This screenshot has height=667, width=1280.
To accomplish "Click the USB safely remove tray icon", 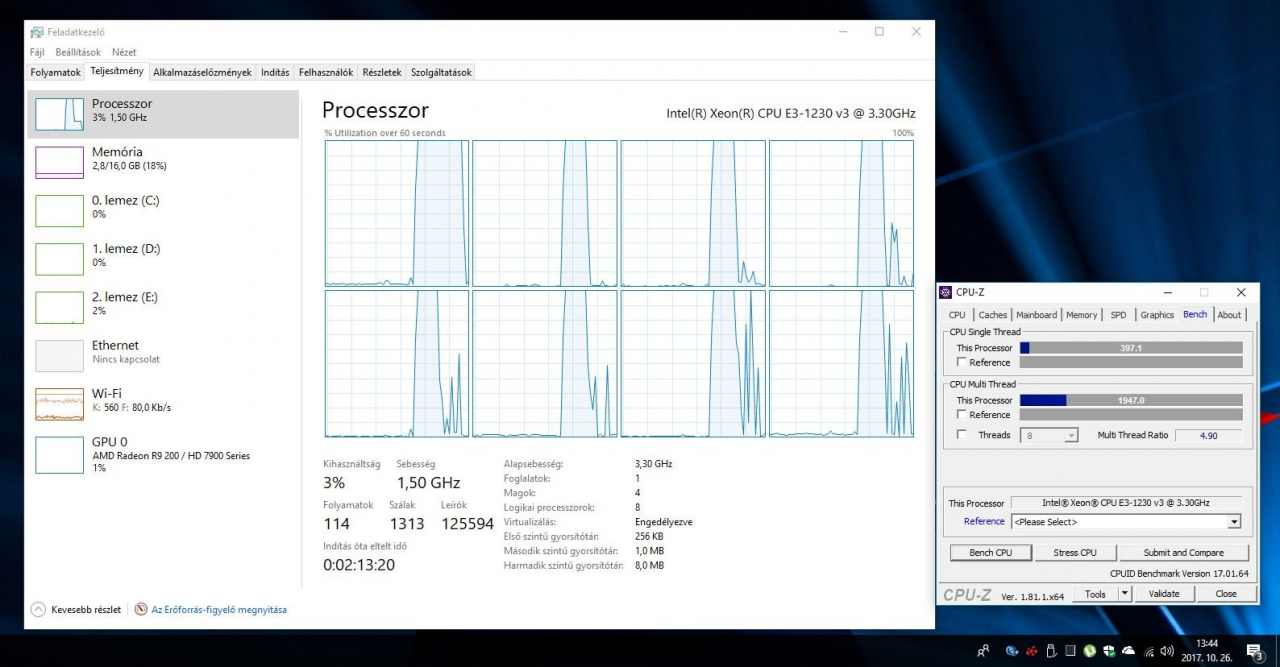I will 1051,651.
